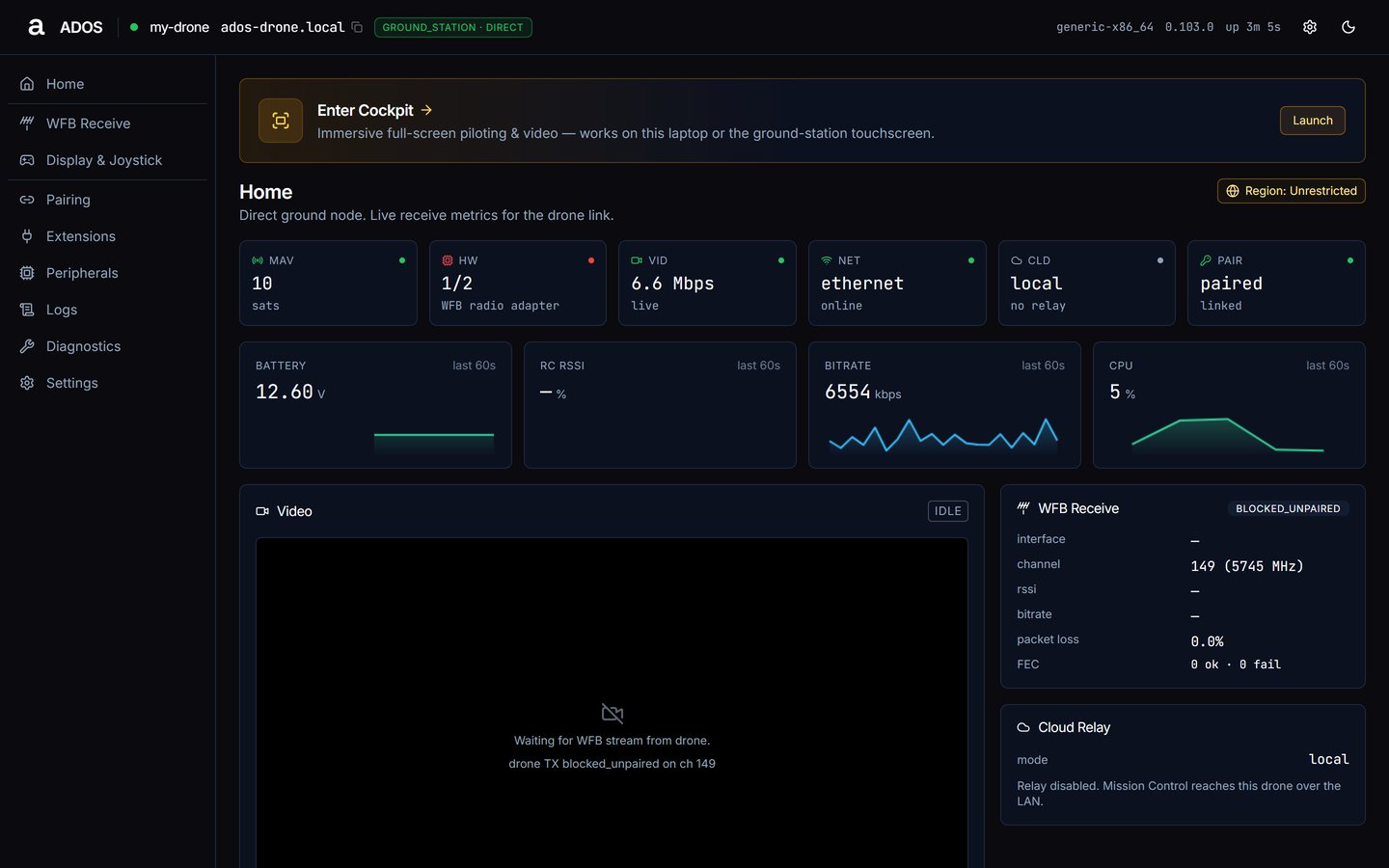Click the my-drone device name
The image size is (1389, 868).
[x=179, y=27]
